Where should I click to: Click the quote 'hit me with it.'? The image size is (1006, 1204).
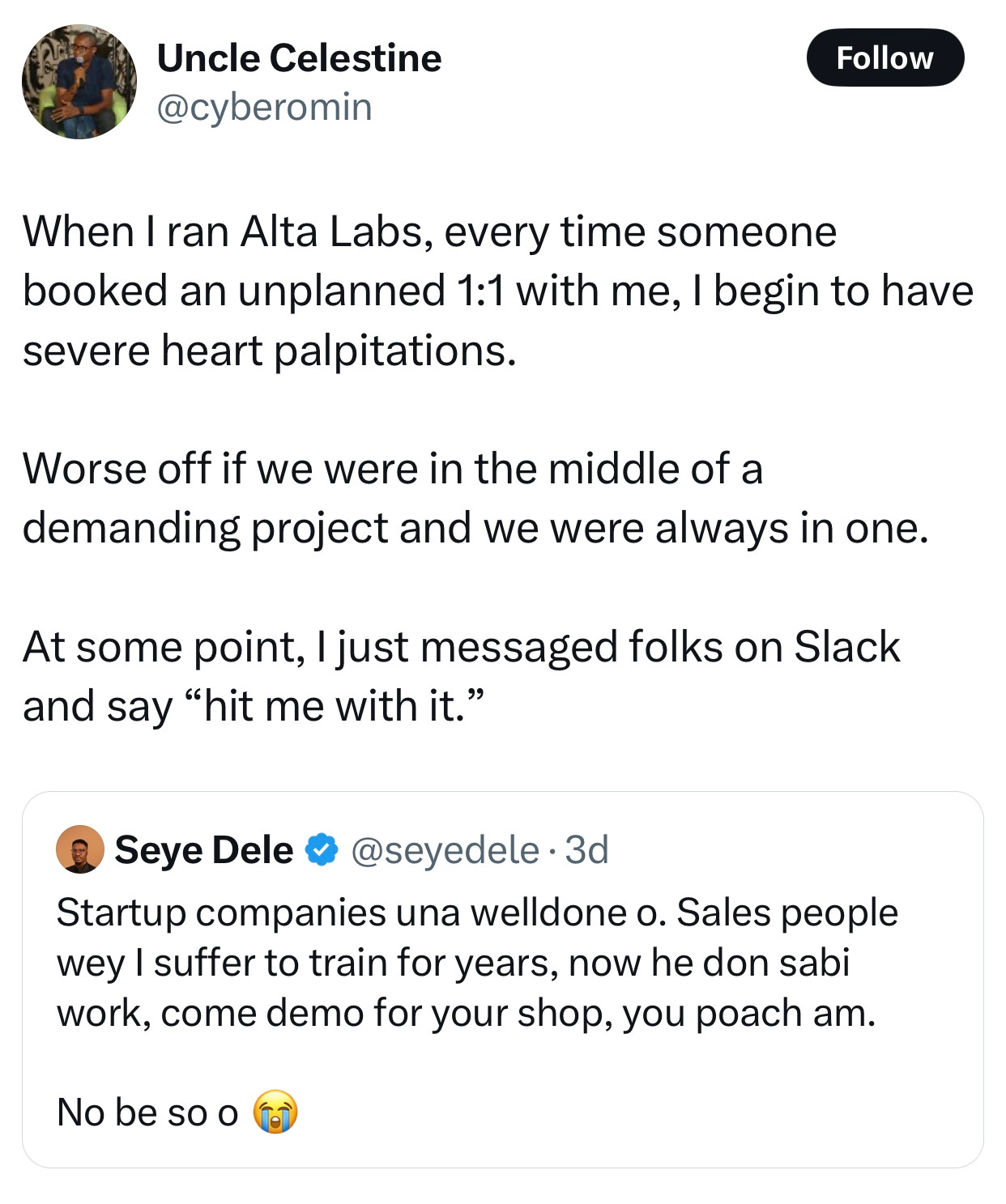335,705
